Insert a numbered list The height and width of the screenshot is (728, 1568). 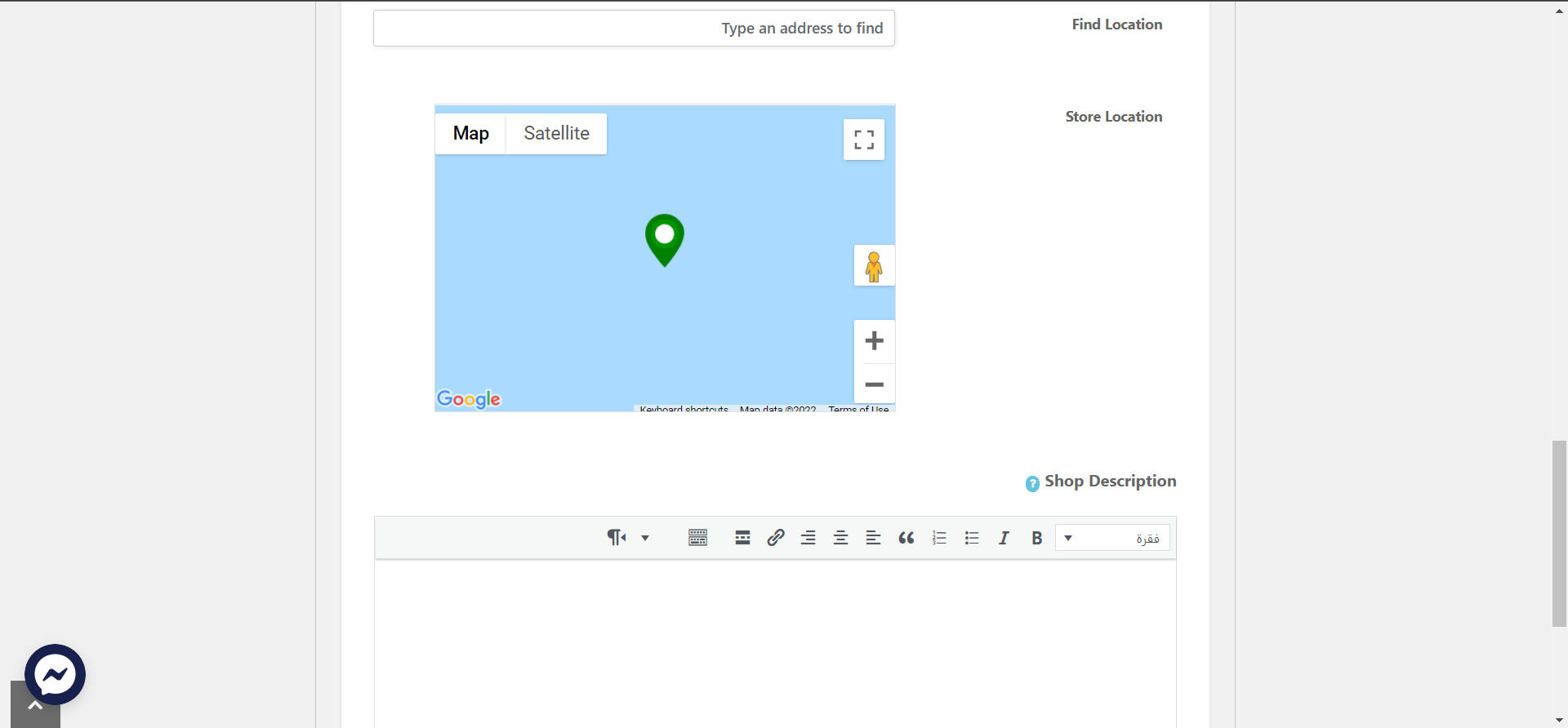pos(939,538)
